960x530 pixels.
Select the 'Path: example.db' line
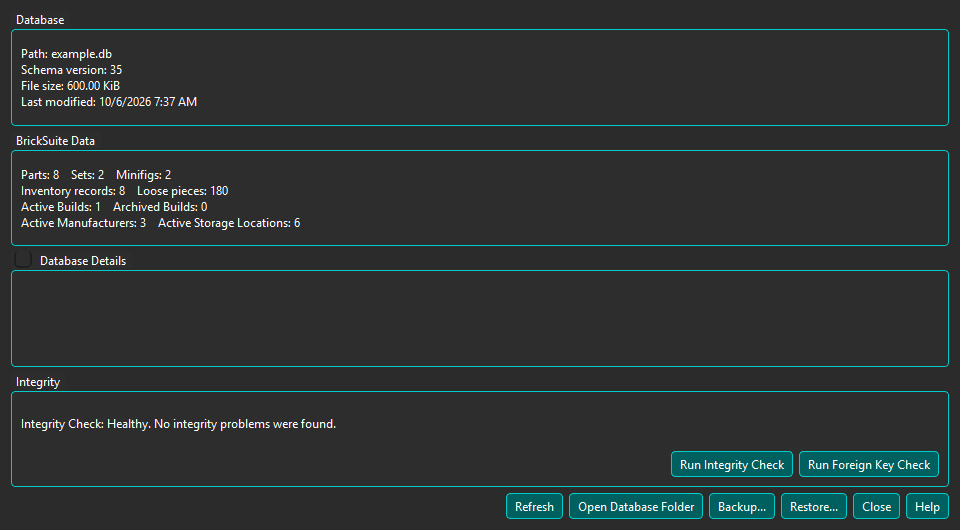66,54
